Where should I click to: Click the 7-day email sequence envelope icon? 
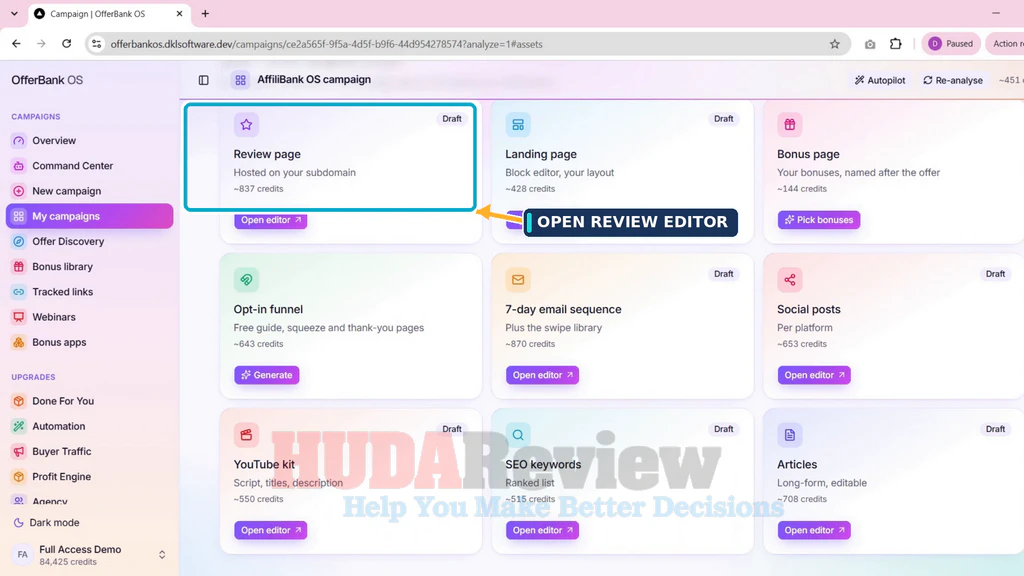(518, 280)
